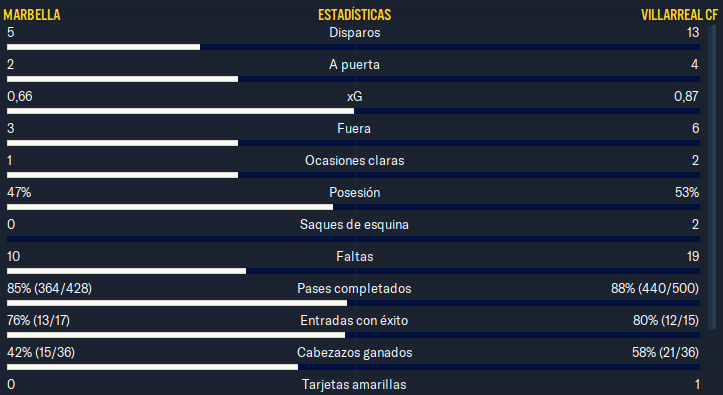Select the Entradas con éxito label

(354, 320)
